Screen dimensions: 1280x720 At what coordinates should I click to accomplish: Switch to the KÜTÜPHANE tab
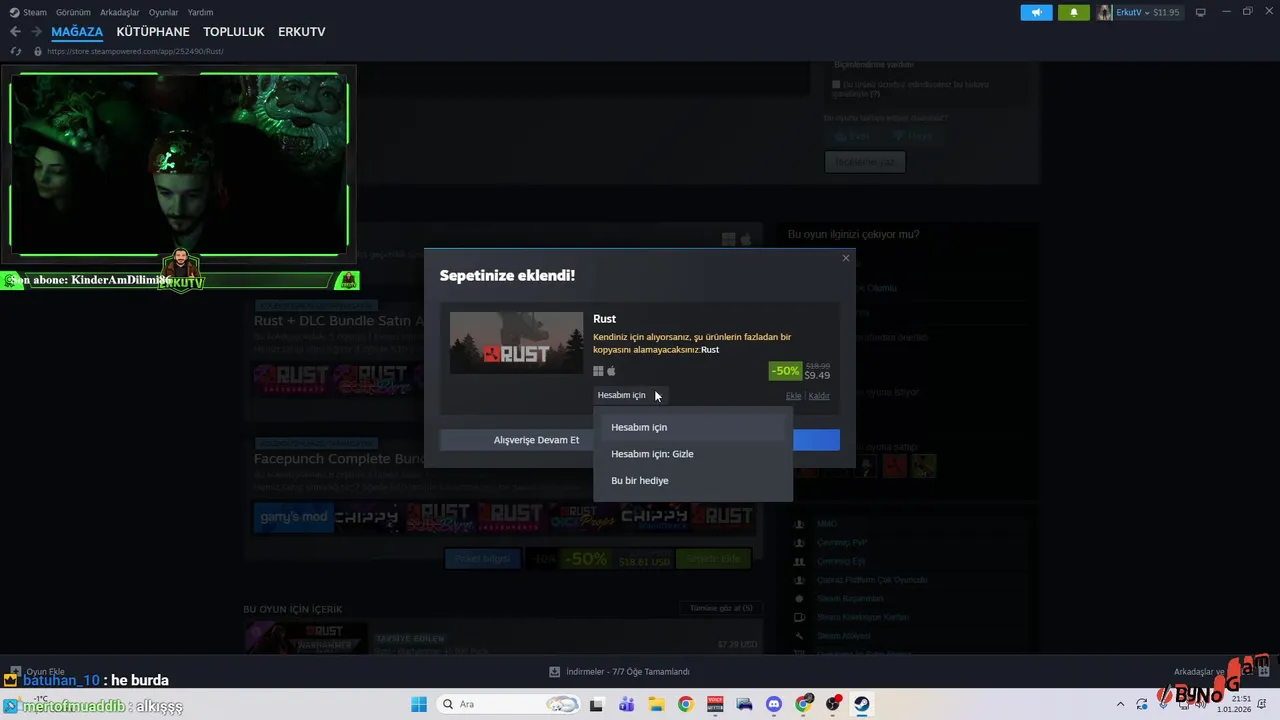153,32
